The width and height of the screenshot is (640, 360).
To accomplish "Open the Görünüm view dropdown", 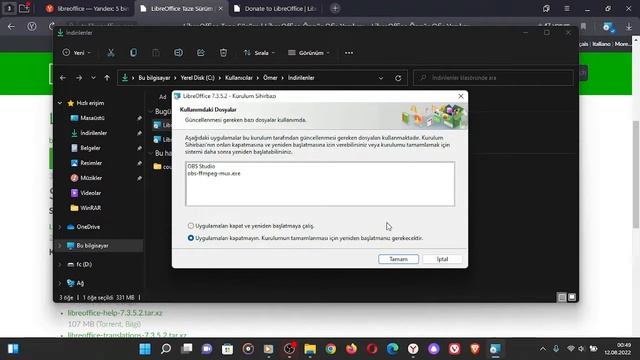I will pos(309,53).
